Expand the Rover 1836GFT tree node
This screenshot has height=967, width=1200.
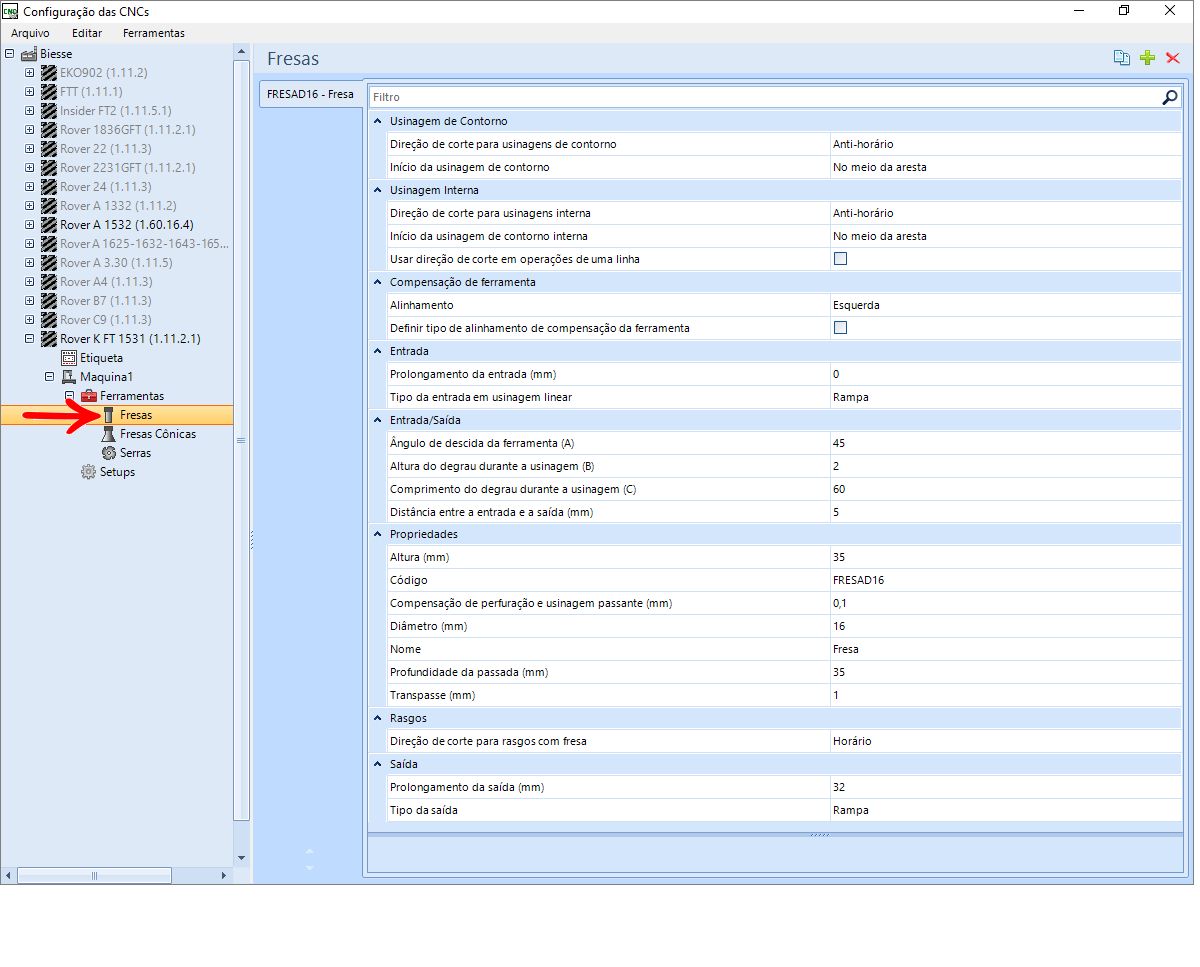pyautogui.click(x=29, y=130)
